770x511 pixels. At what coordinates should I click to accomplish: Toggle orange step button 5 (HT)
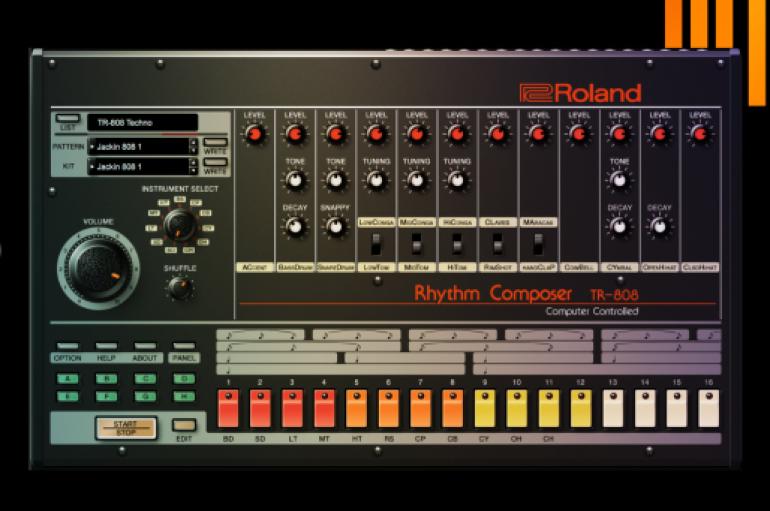click(357, 409)
